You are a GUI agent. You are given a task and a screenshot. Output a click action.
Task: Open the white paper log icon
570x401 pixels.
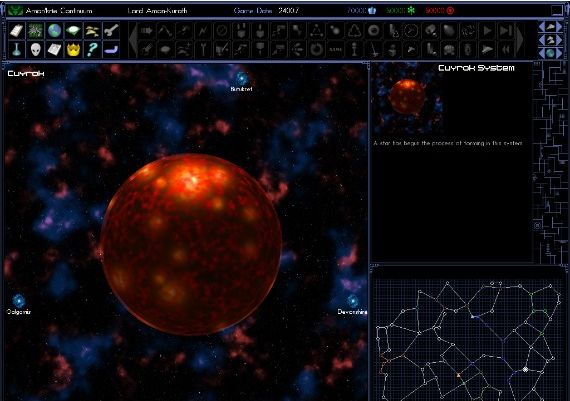click(x=55, y=49)
